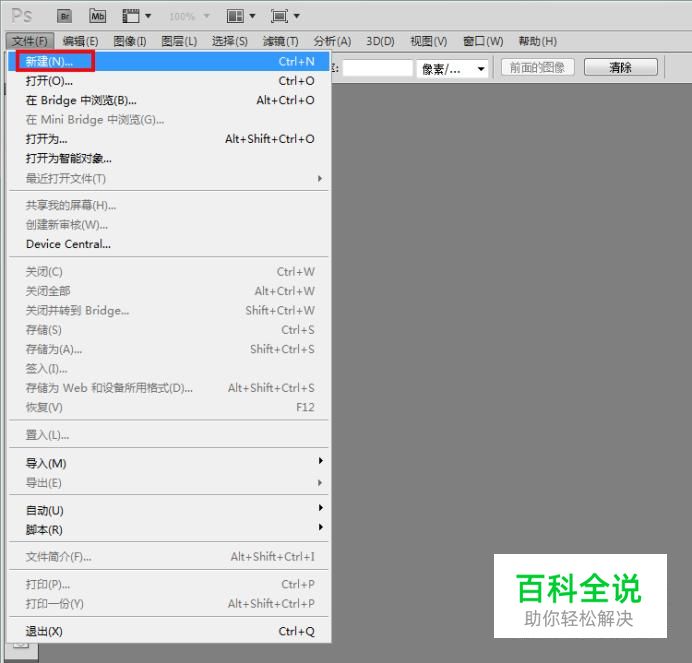Choose 关闭全部 menu entry

[169, 291]
